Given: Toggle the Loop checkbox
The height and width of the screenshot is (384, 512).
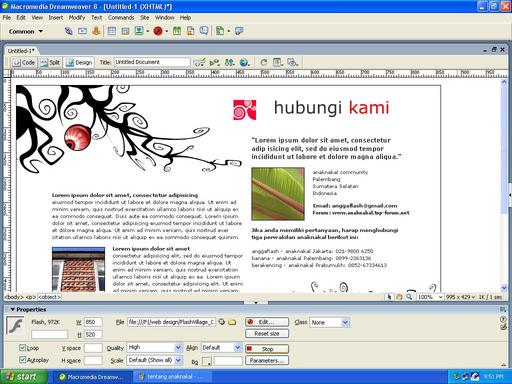Looking at the screenshot, I should pyautogui.click(x=22, y=348).
